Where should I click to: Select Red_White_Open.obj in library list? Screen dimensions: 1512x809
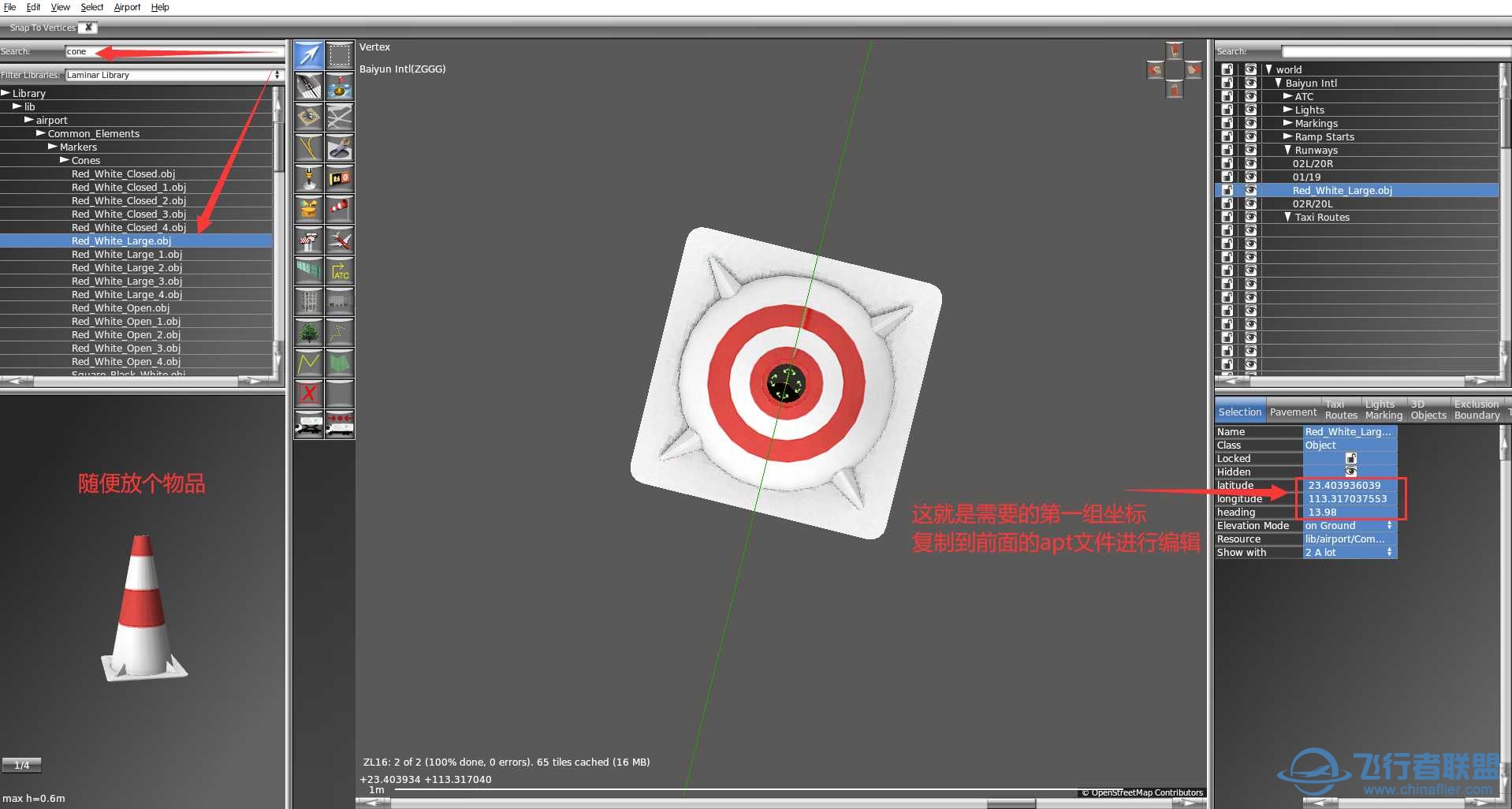click(120, 308)
